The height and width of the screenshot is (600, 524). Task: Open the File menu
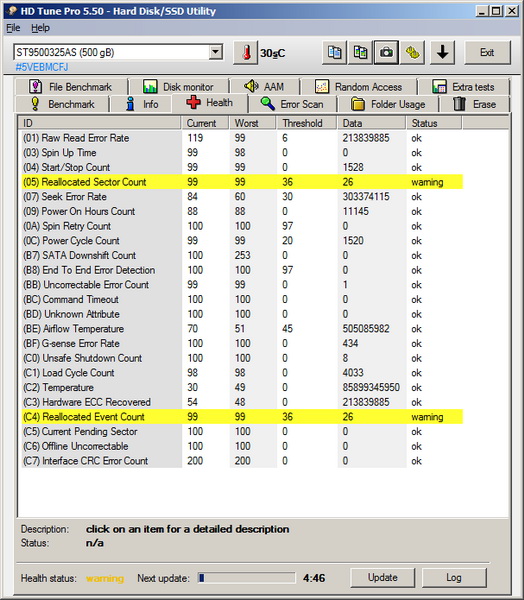[x=13, y=28]
